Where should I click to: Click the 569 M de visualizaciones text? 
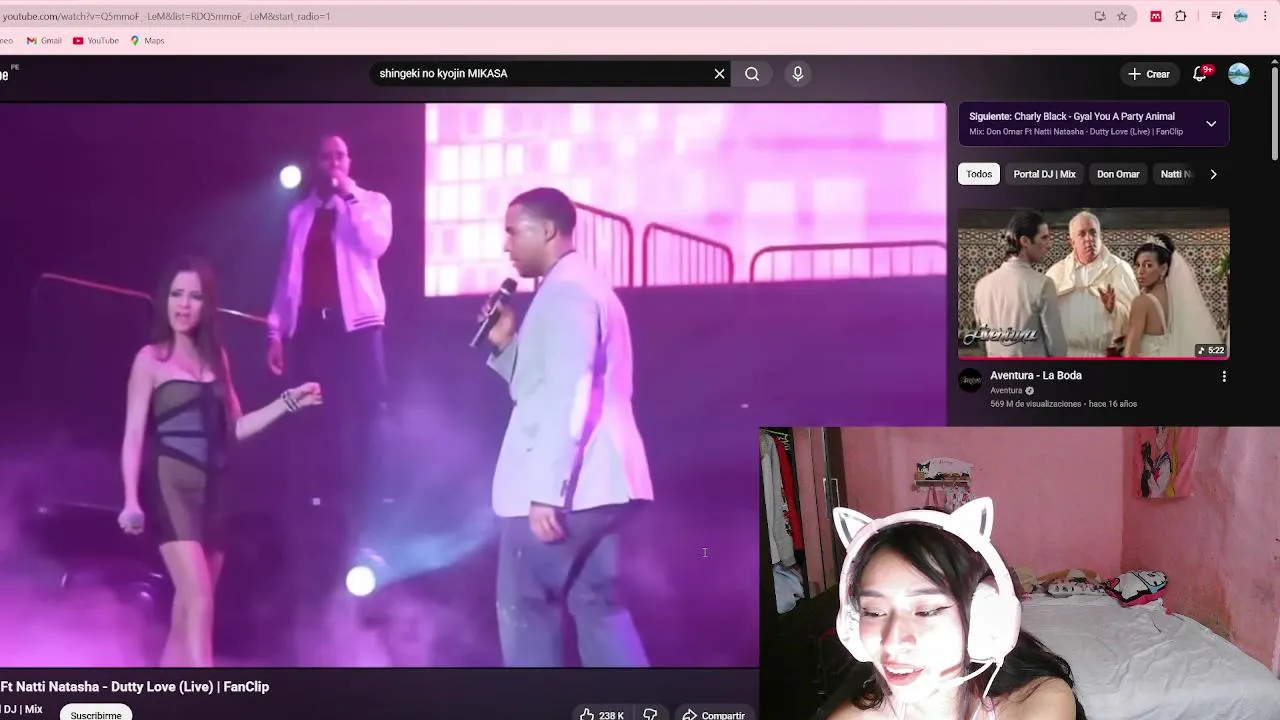coord(1036,404)
